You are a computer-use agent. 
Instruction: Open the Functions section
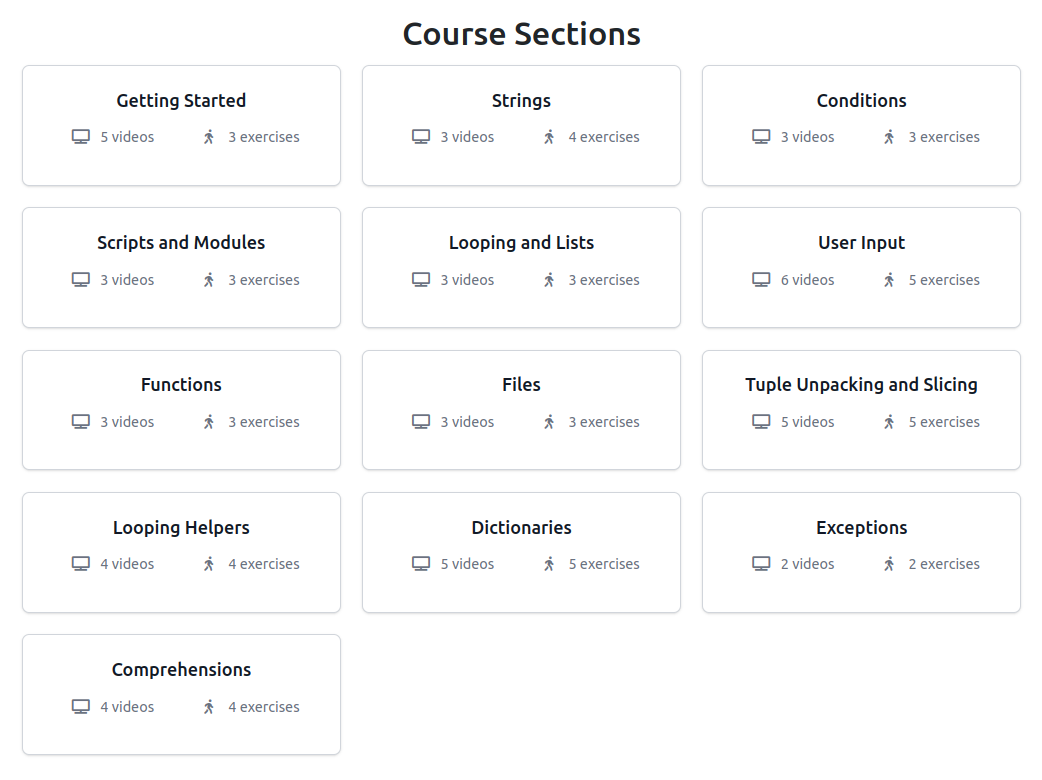click(181, 410)
